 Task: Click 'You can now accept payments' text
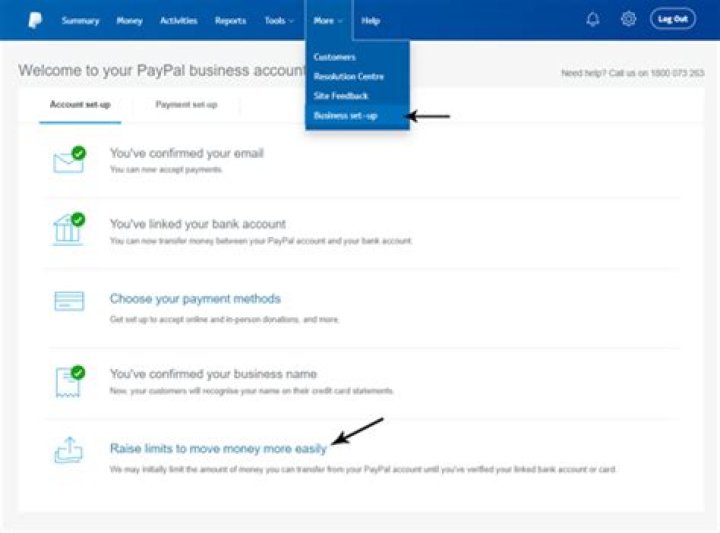click(x=166, y=170)
